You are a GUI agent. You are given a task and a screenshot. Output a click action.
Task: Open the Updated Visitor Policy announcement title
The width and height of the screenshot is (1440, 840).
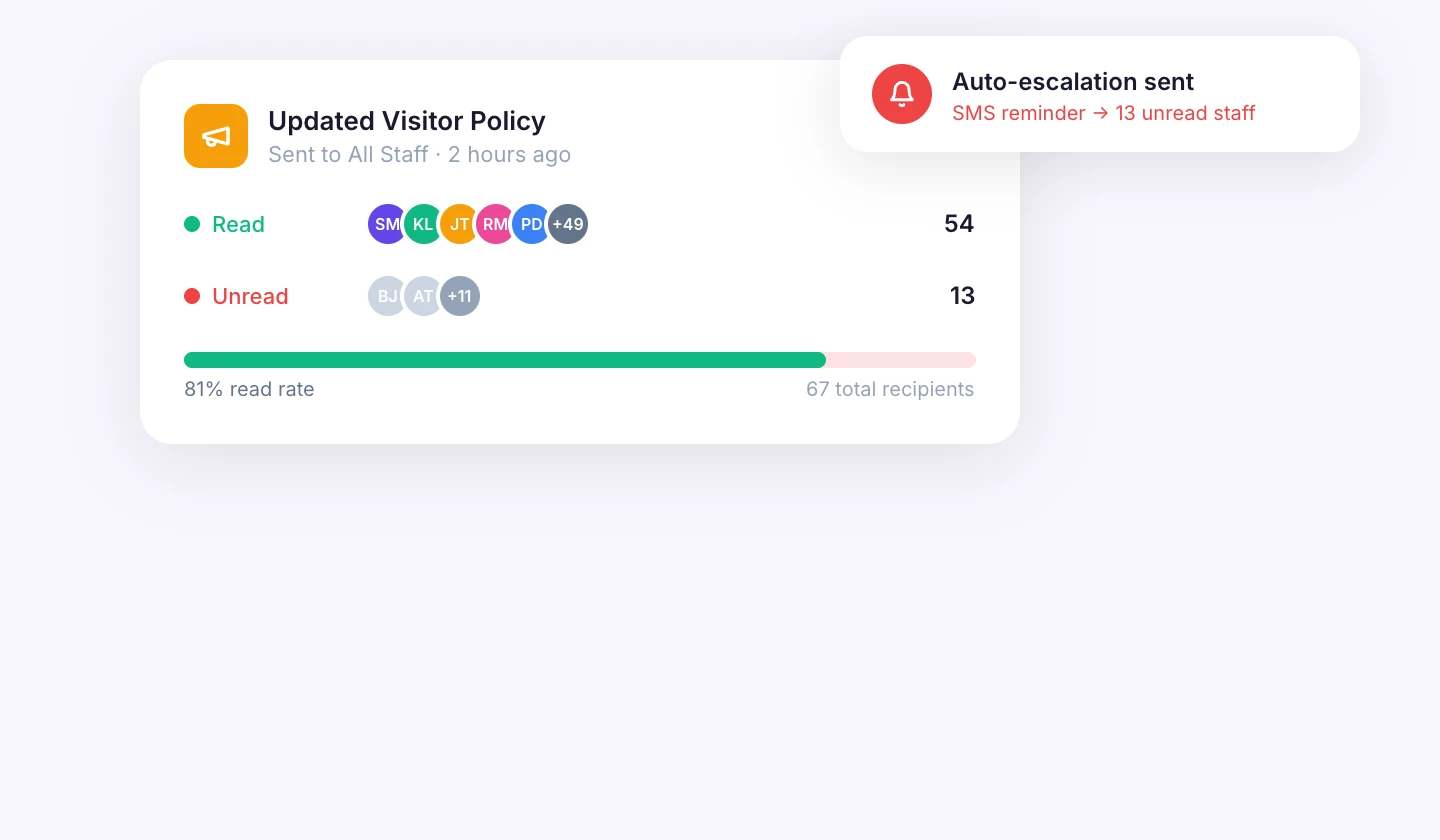(x=406, y=121)
